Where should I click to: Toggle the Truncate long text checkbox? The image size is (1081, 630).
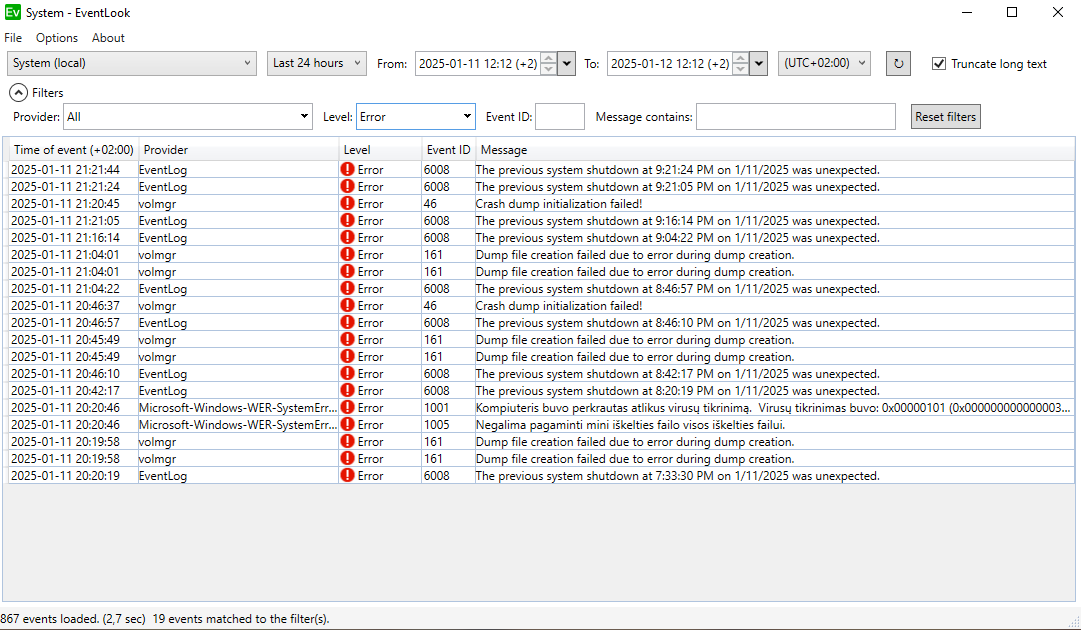[x=938, y=64]
